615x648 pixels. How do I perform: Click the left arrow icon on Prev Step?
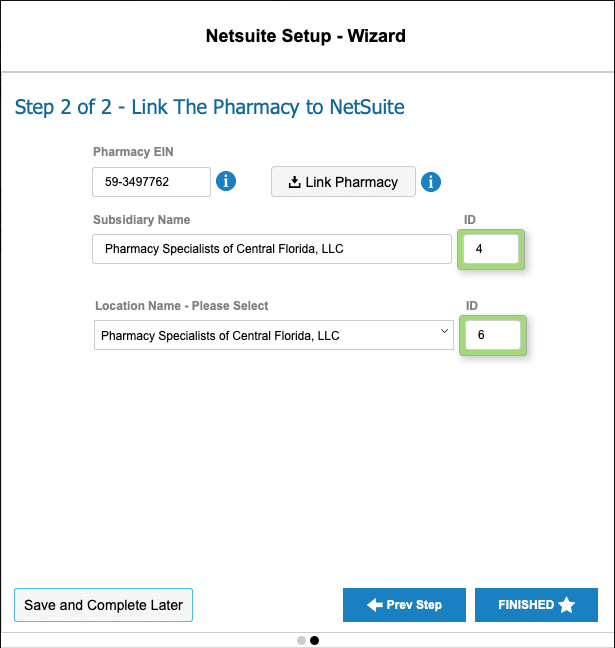click(375, 605)
